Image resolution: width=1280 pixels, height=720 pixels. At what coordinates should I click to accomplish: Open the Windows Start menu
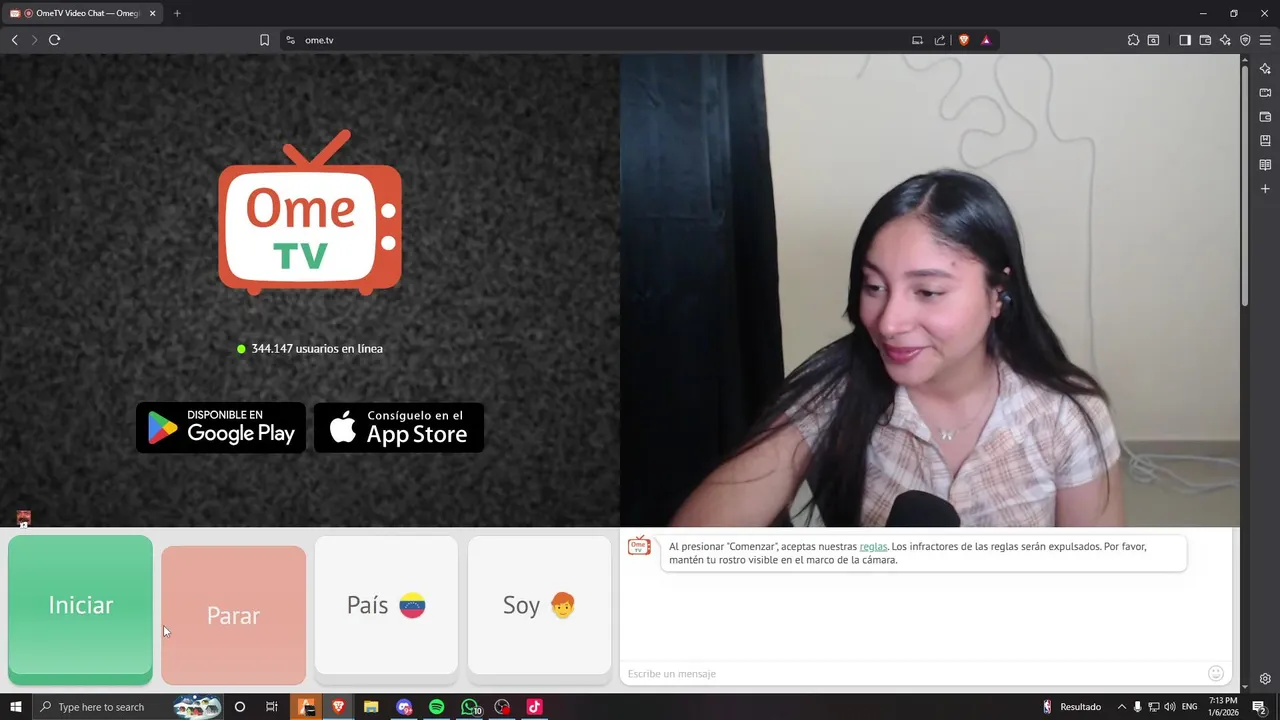point(16,707)
